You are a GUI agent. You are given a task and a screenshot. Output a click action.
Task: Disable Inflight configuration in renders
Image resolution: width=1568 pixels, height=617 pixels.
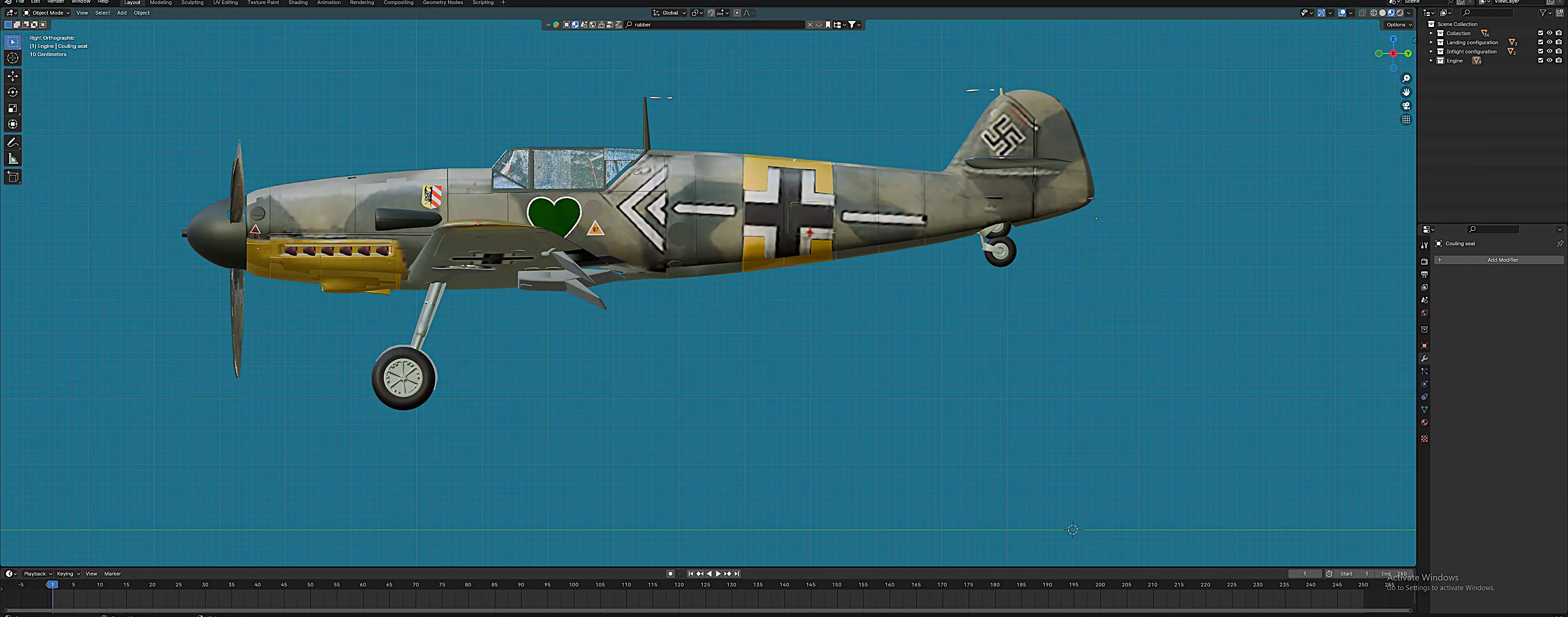click(1559, 51)
